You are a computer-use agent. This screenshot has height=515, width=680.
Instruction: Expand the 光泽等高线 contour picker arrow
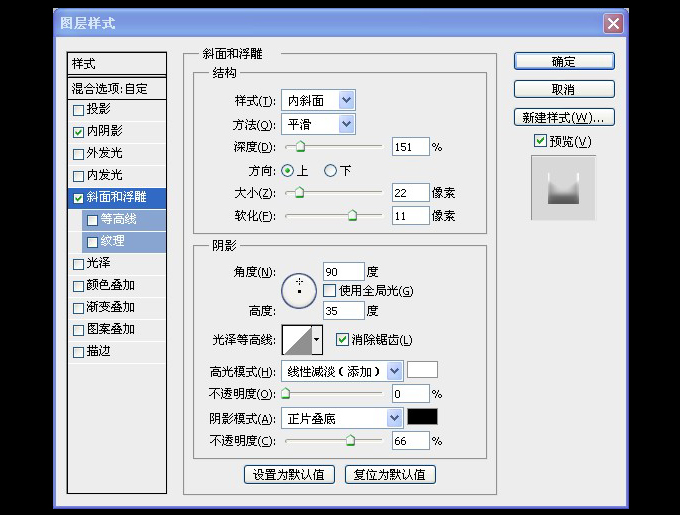click(x=317, y=339)
